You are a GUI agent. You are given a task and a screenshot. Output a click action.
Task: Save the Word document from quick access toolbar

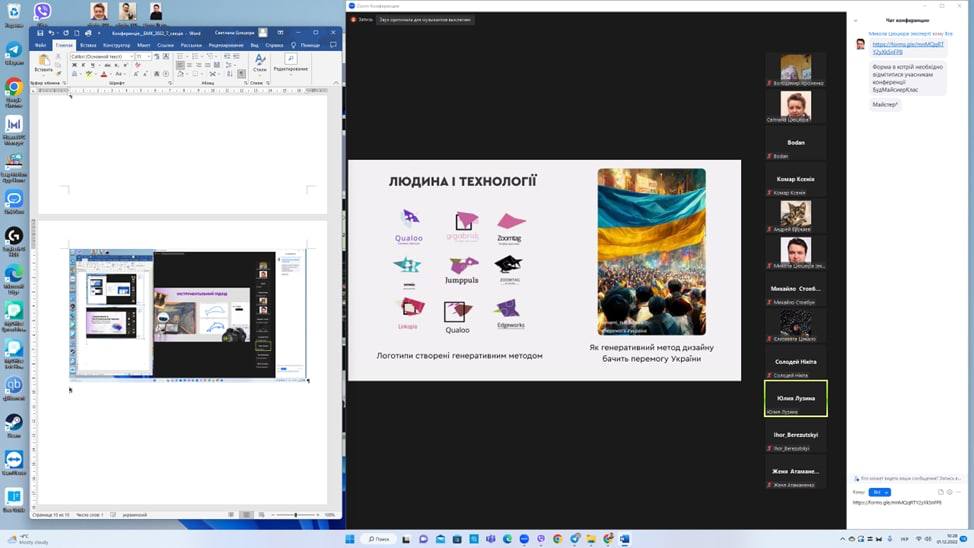click(40, 33)
